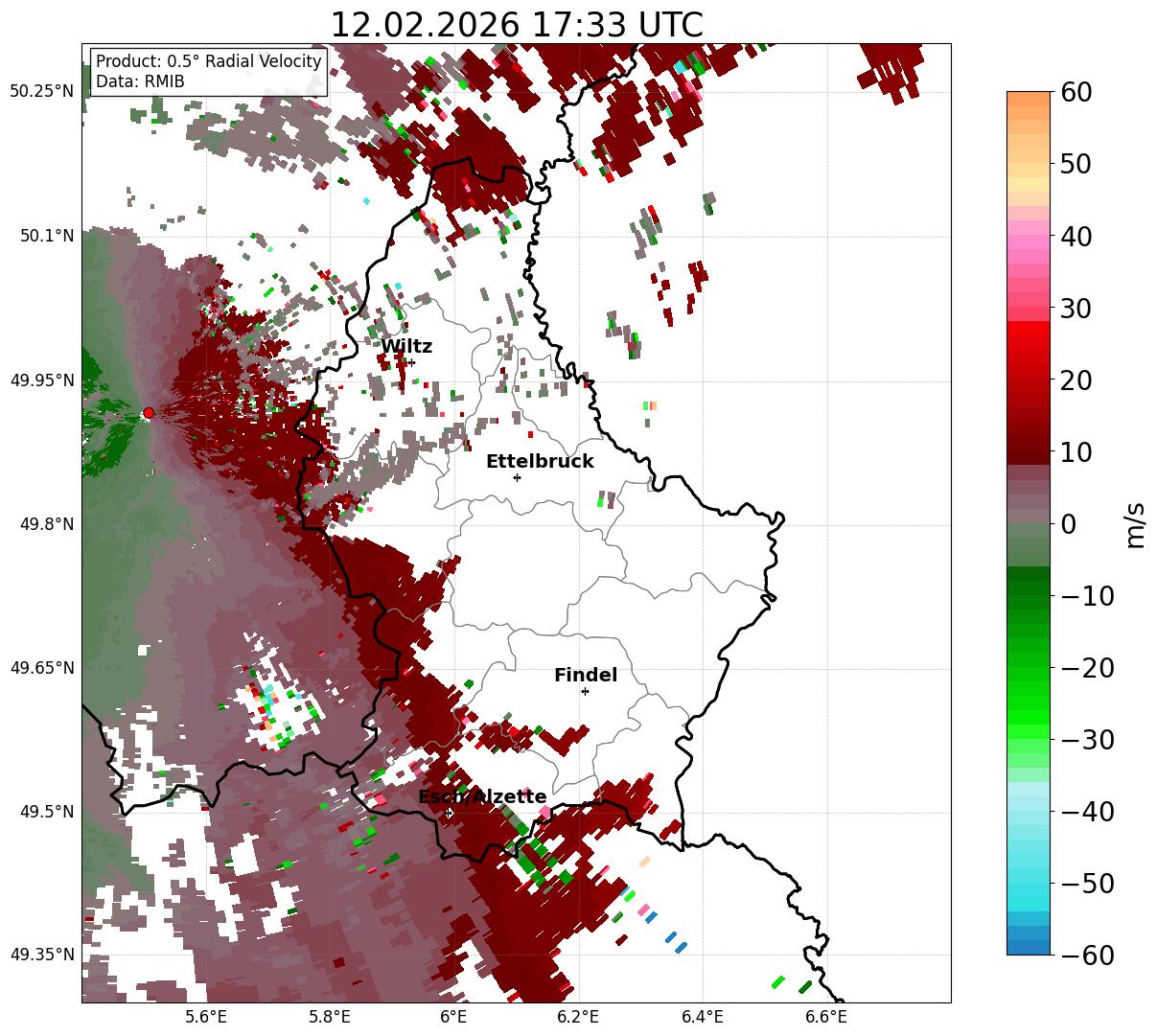
Task: Click the latitude label 50.25°N
Action: [42, 92]
